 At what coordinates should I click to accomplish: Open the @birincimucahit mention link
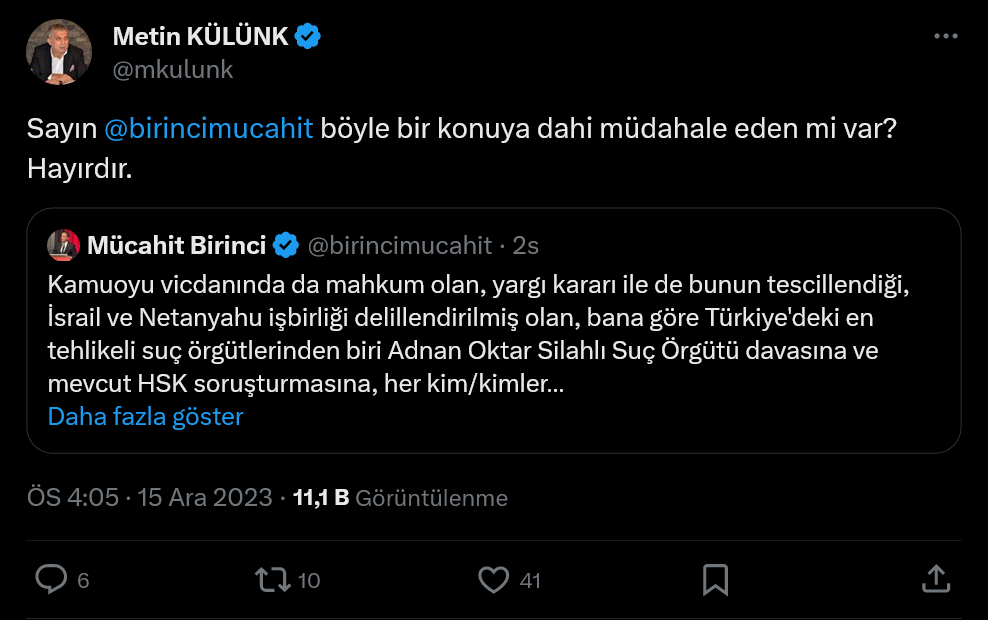[209, 129]
